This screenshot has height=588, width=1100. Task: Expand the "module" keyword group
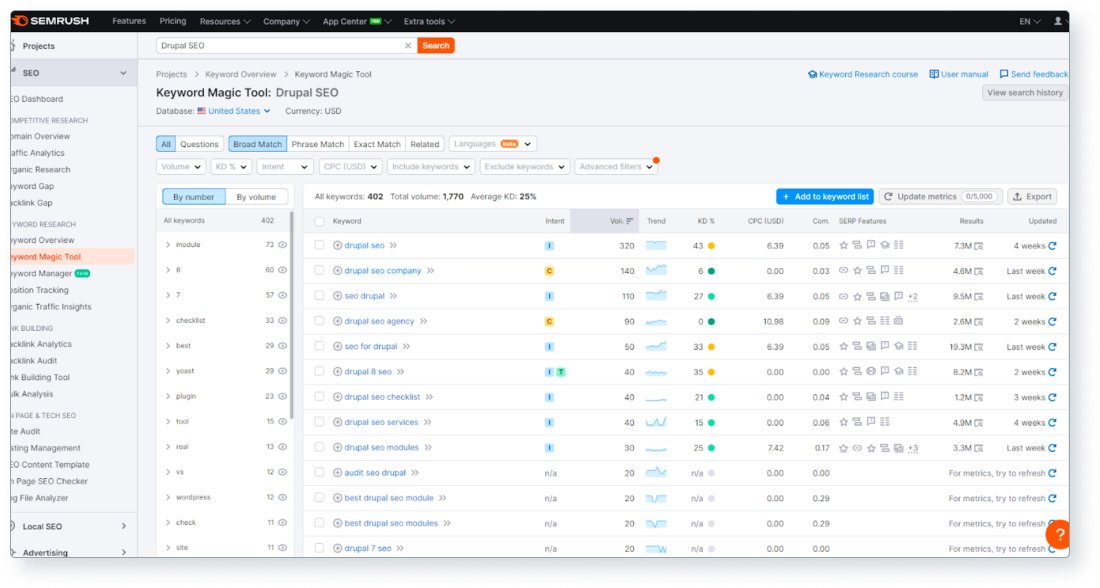pos(168,244)
